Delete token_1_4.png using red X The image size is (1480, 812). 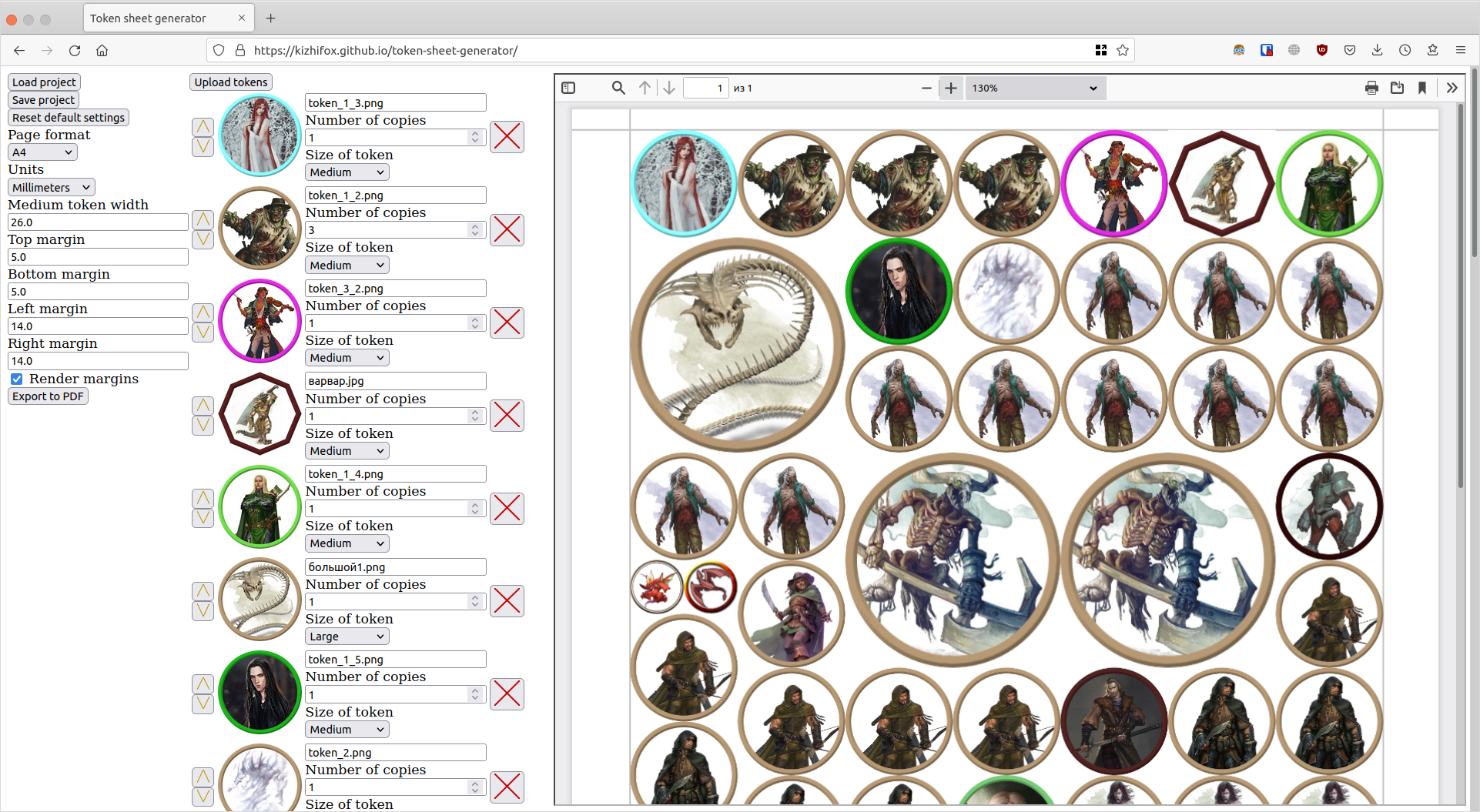point(507,509)
